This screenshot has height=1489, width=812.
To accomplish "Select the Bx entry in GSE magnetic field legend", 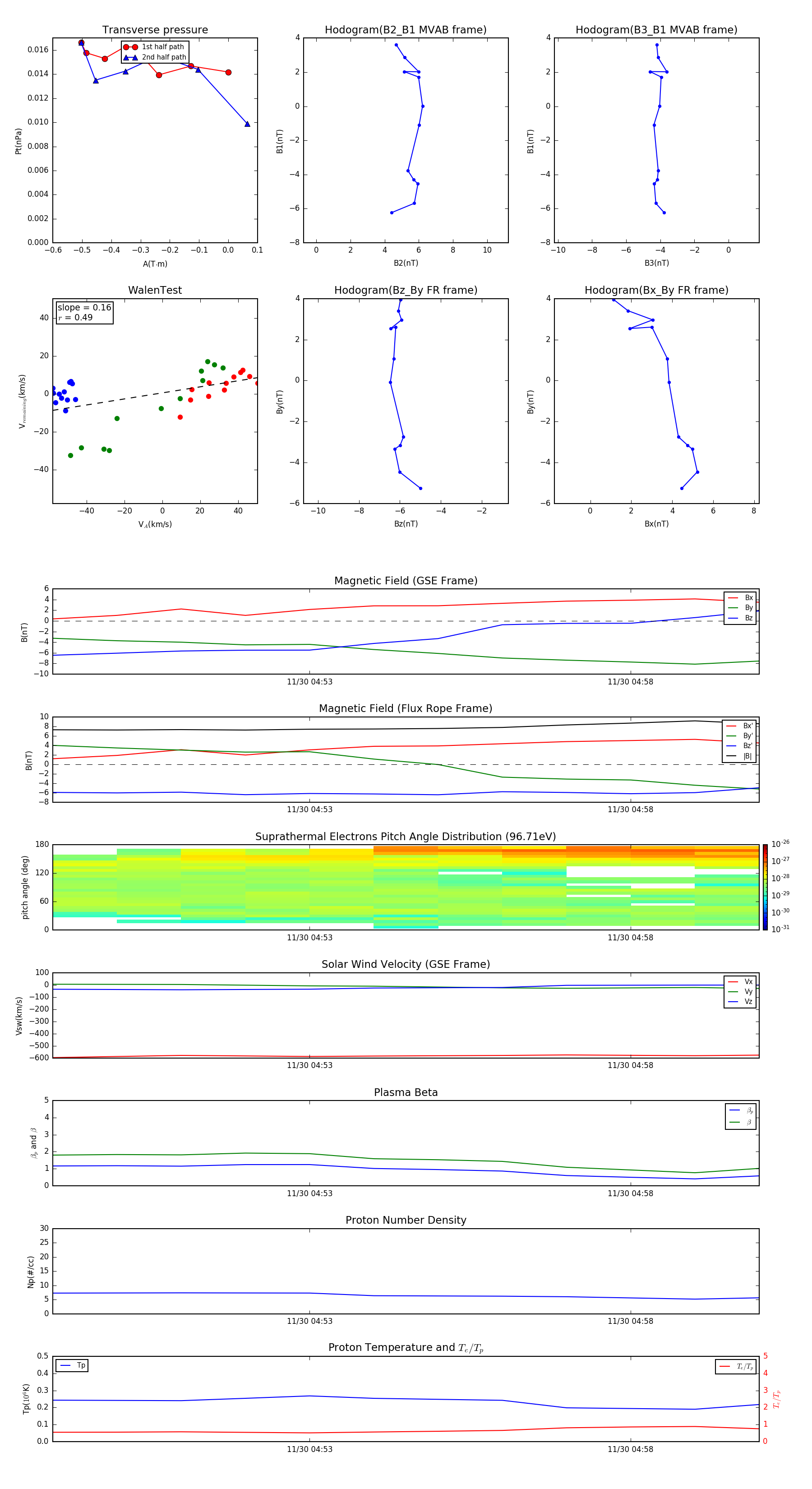I will pos(740,598).
